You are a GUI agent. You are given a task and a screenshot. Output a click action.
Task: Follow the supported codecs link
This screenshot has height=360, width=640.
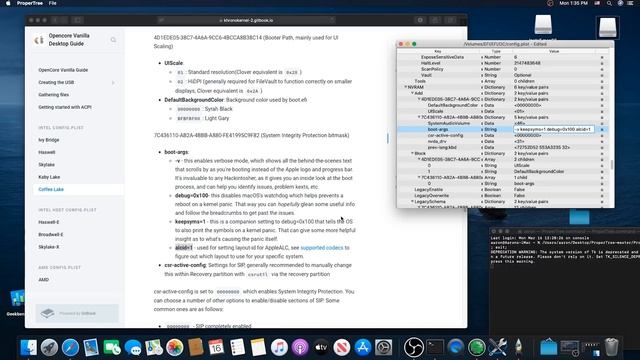(322, 248)
